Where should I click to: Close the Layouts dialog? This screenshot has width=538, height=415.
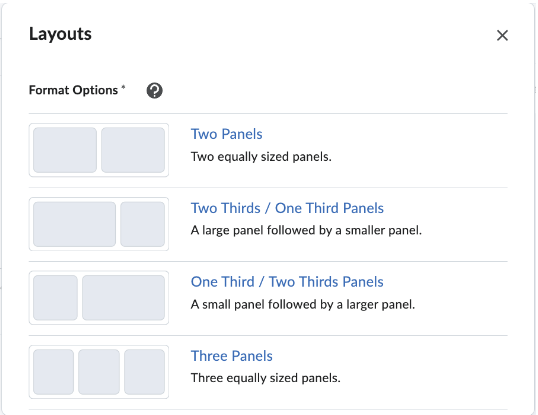coord(502,35)
